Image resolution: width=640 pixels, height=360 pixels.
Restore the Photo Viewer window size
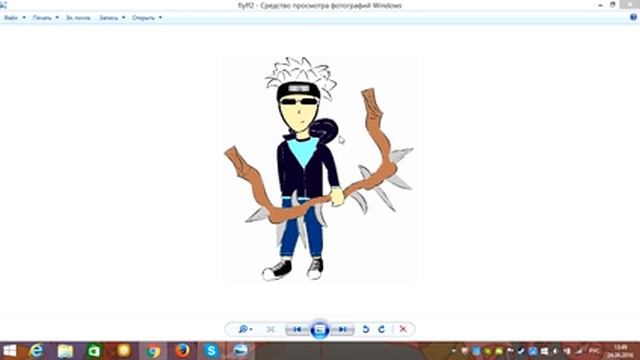pyautogui.click(x=613, y=4)
